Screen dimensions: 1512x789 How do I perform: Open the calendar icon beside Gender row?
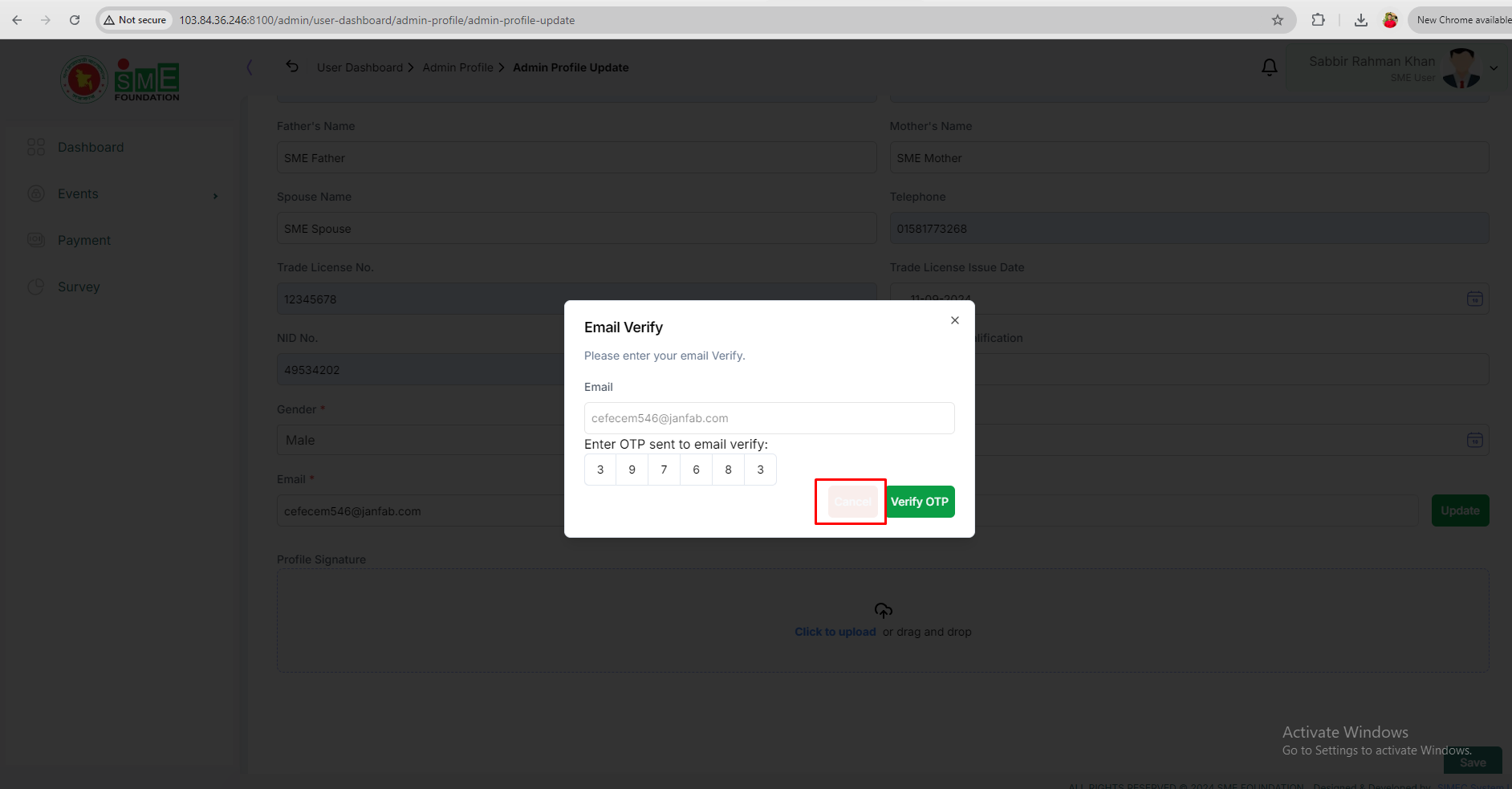click(x=1475, y=440)
